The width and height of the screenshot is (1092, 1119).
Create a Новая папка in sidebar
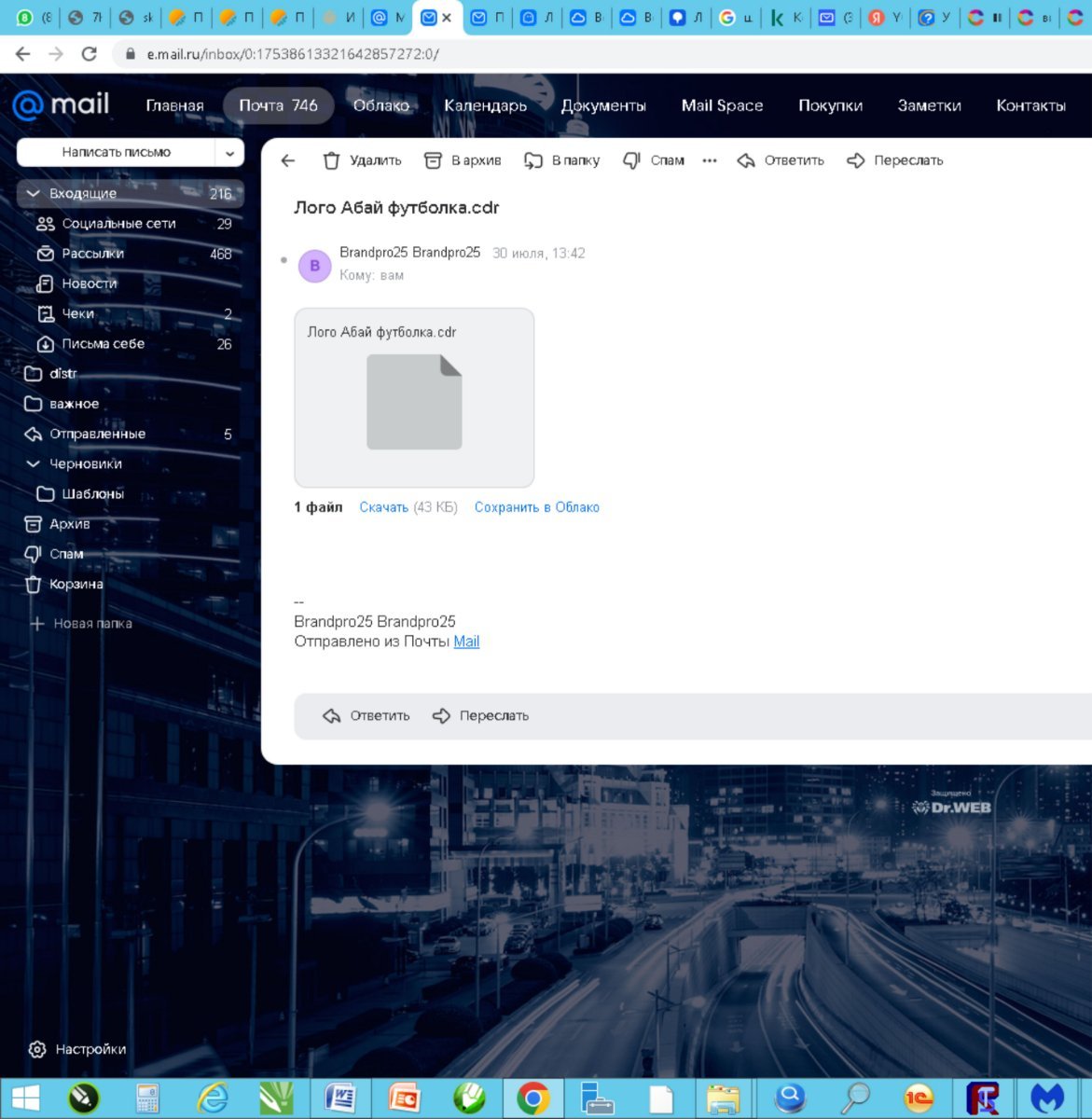(81, 624)
